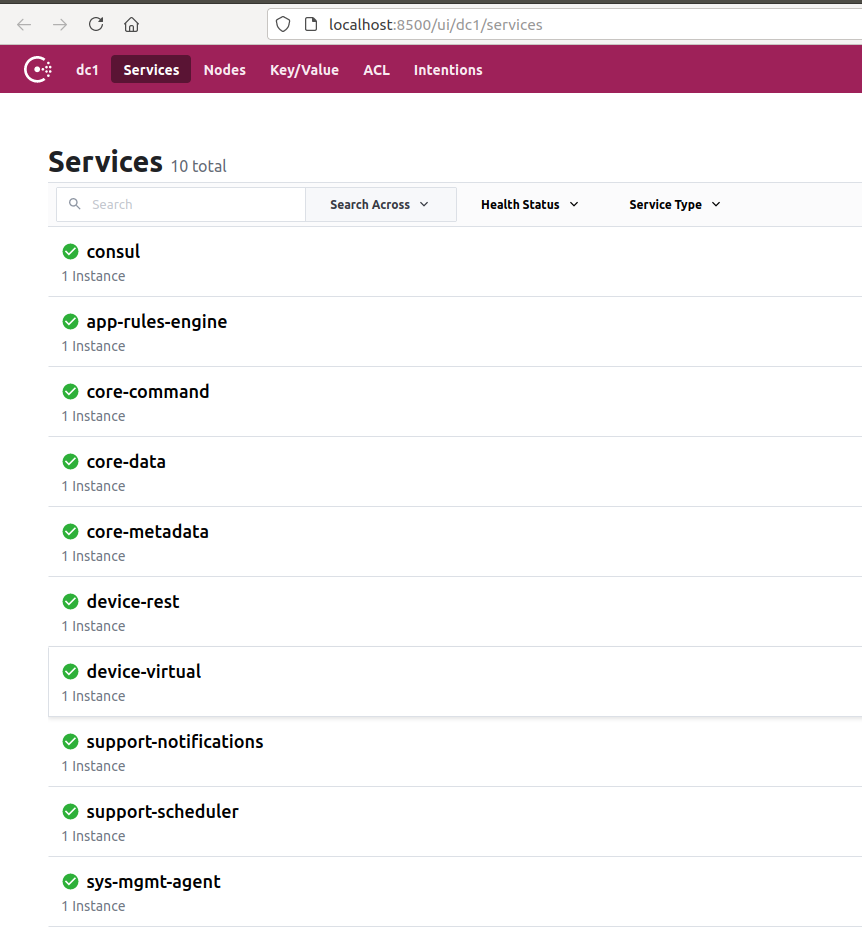Viewport: 862px width, 931px height.
Task: Open the app-rules-engine service
Action: (x=157, y=322)
